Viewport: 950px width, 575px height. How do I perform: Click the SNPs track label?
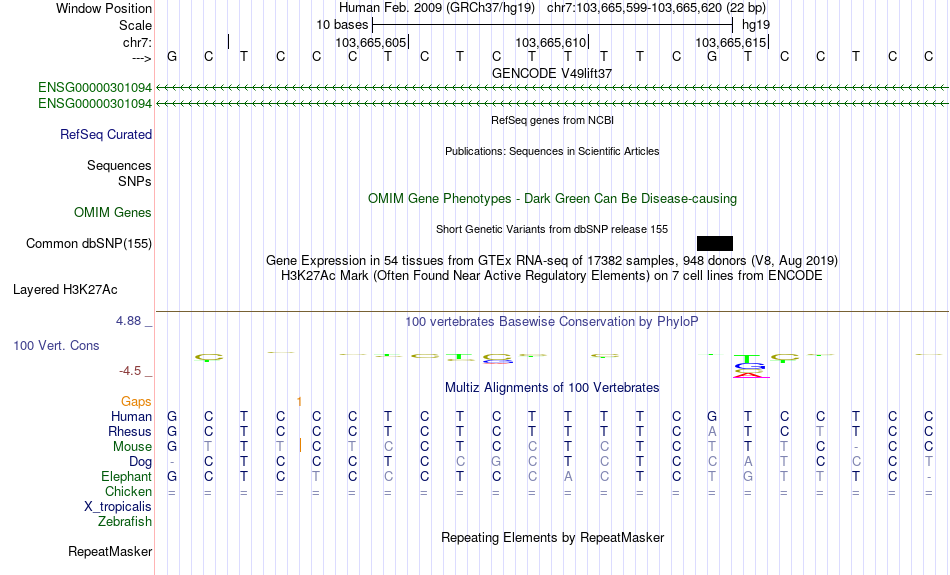click(x=135, y=181)
